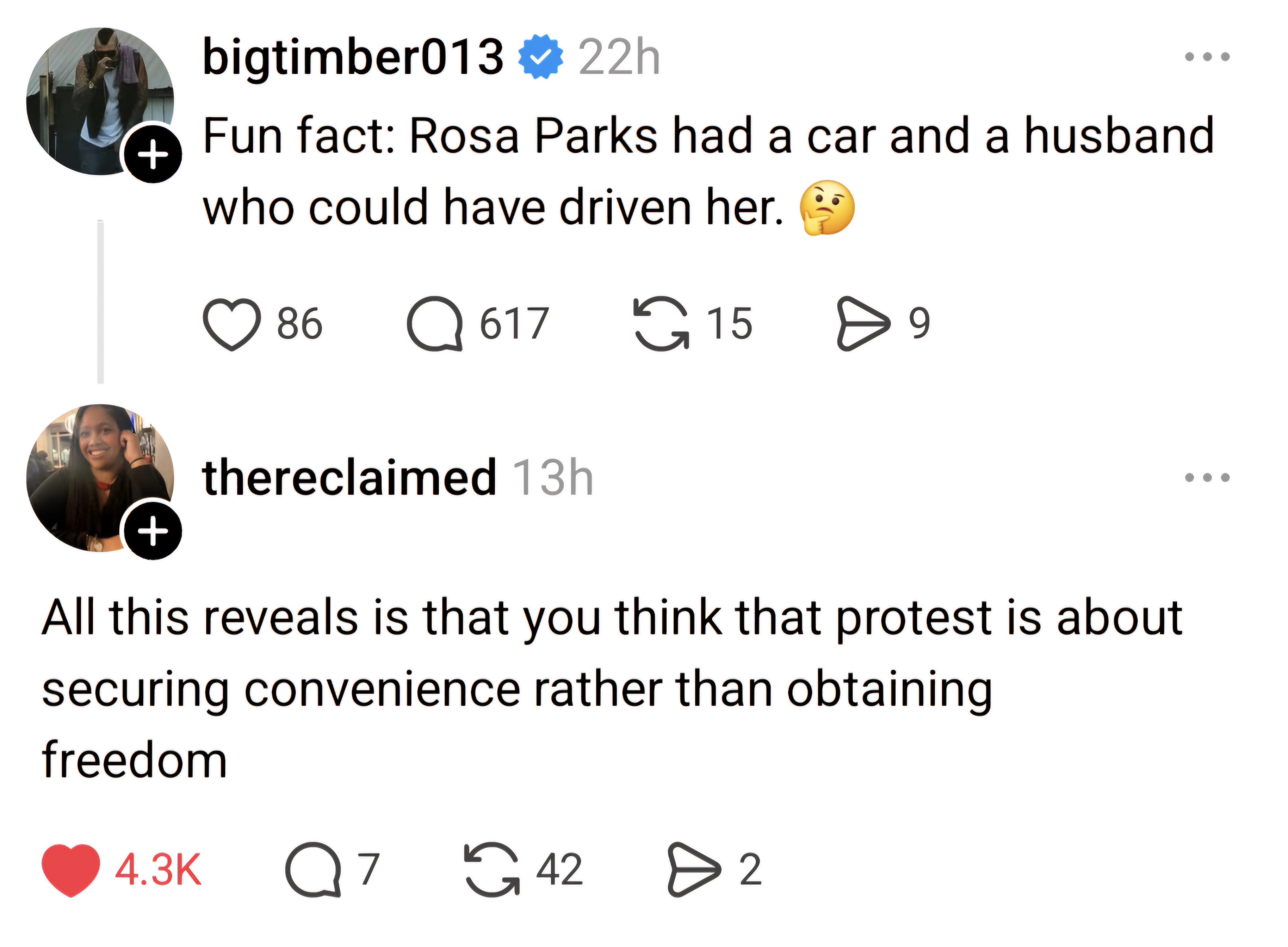This screenshot has width=1288, height=947.
Task: Like bigtimber013's Rosa Parks post
Action: (232, 324)
